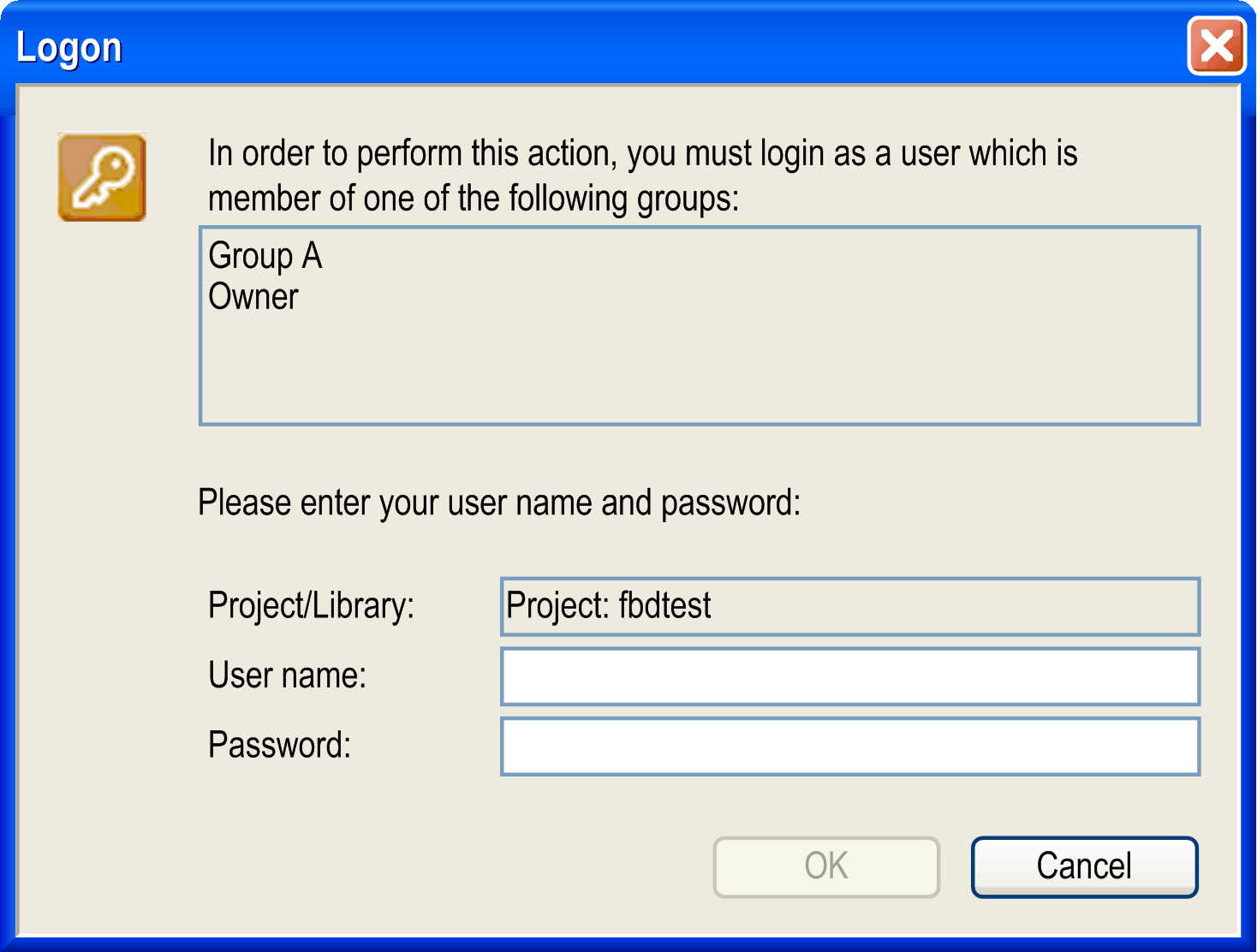Click the blank dialog area below the key icon
The image size is (1257, 952).
(x=103, y=514)
